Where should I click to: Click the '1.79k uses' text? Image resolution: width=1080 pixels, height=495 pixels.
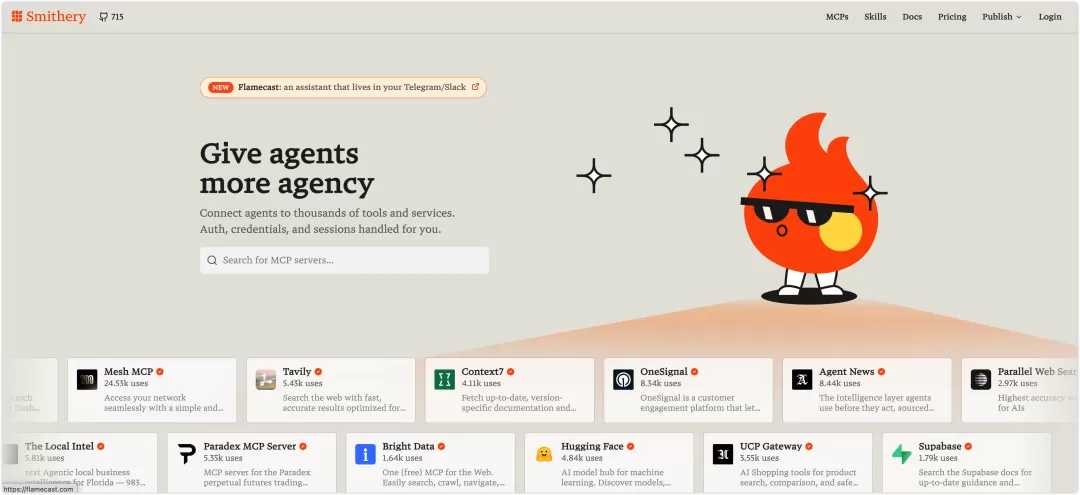(937, 459)
